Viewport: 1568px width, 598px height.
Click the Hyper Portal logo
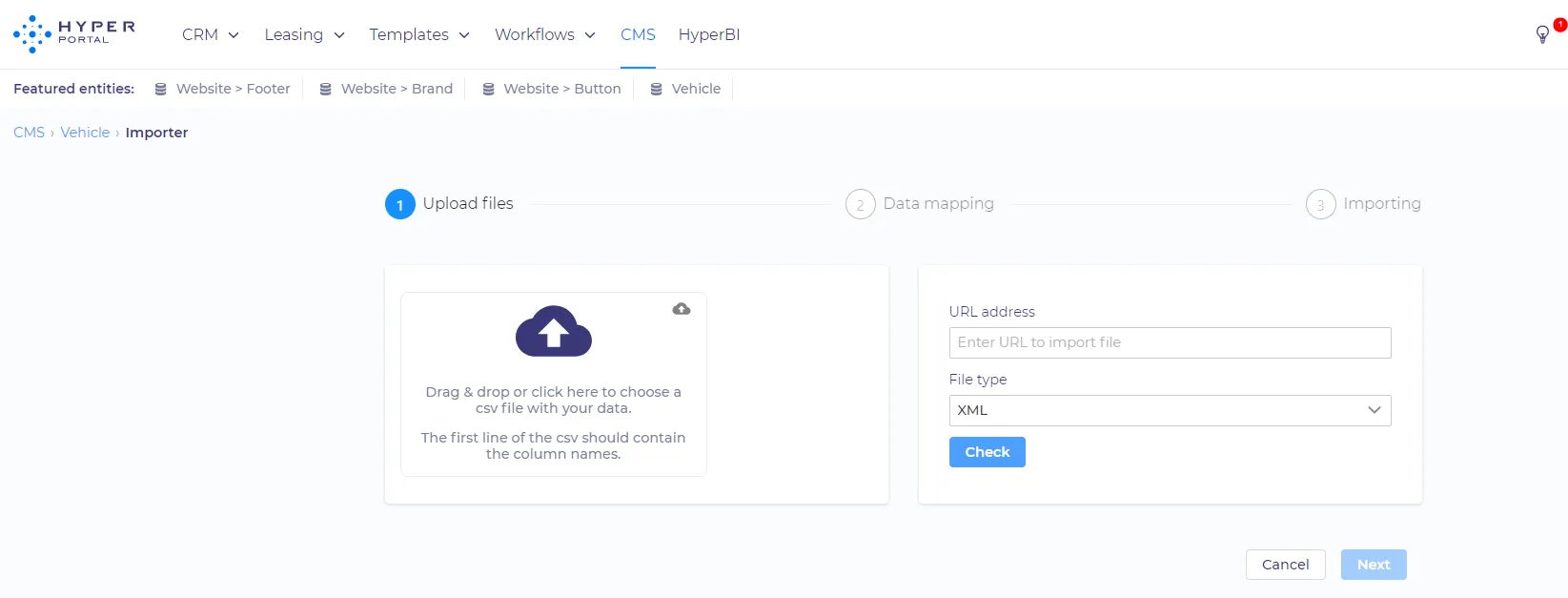click(74, 34)
